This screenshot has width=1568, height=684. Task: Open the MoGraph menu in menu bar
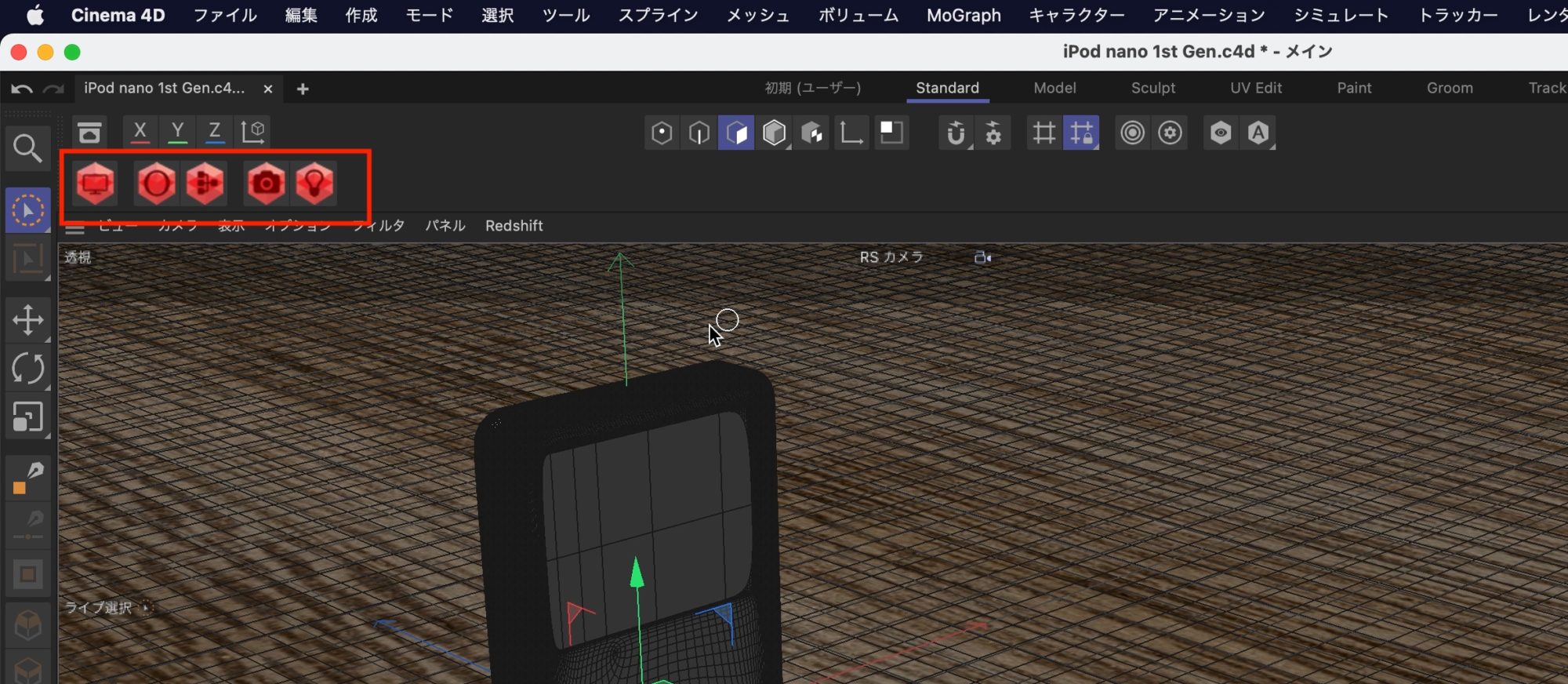963,16
